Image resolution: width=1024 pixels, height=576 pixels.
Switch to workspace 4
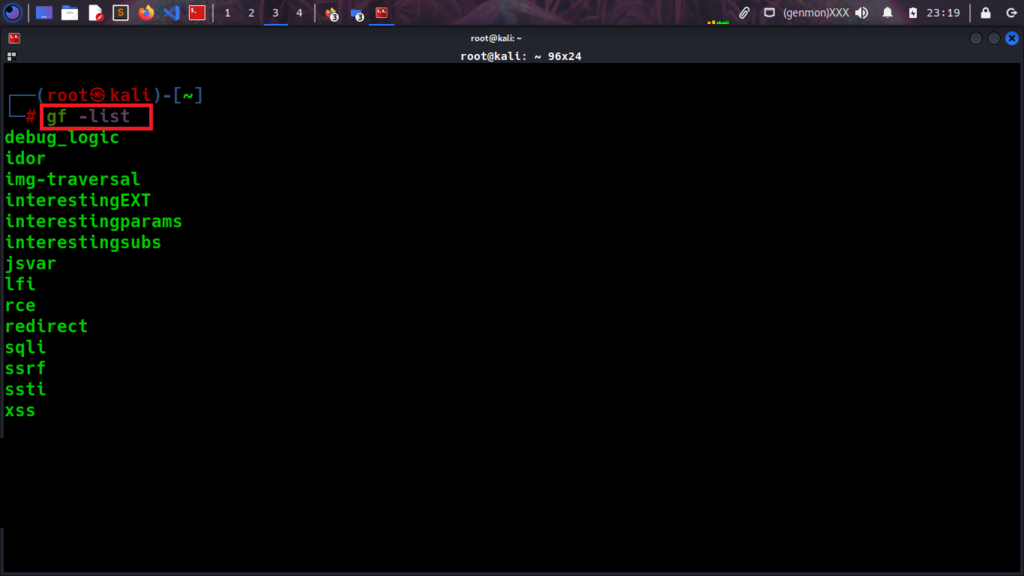pos(299,13)
